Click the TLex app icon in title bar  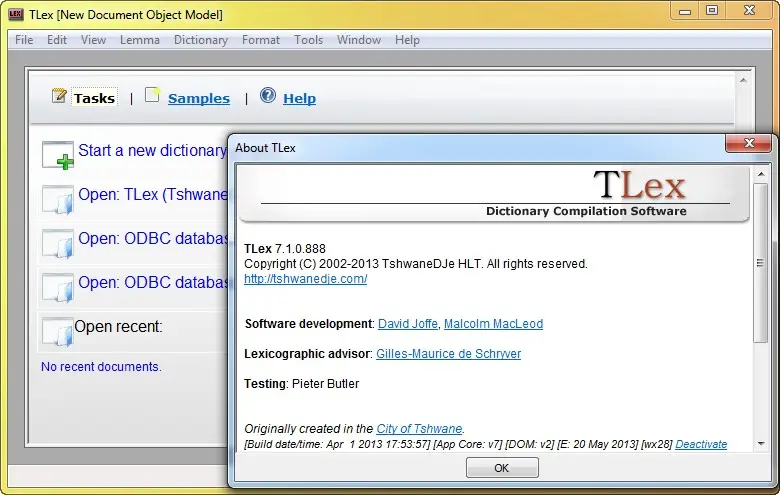(x=15, y=14)
